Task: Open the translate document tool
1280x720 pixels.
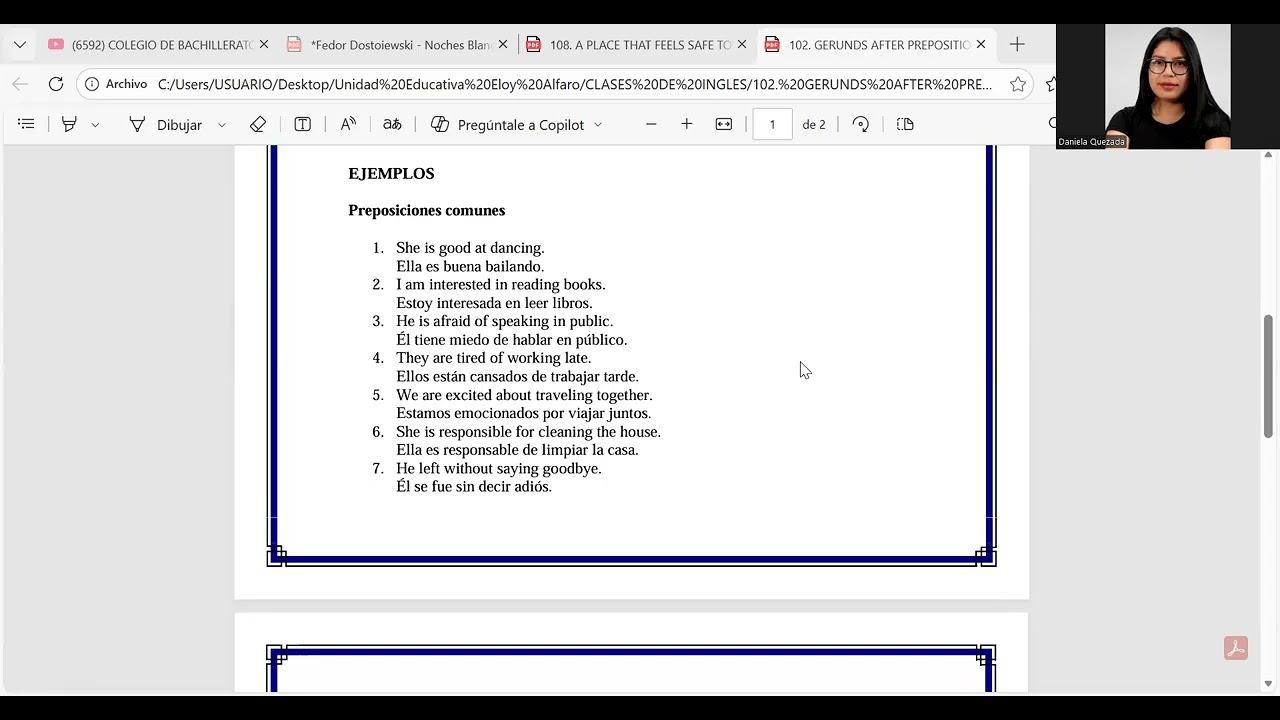Action: [x=392, y=124]
